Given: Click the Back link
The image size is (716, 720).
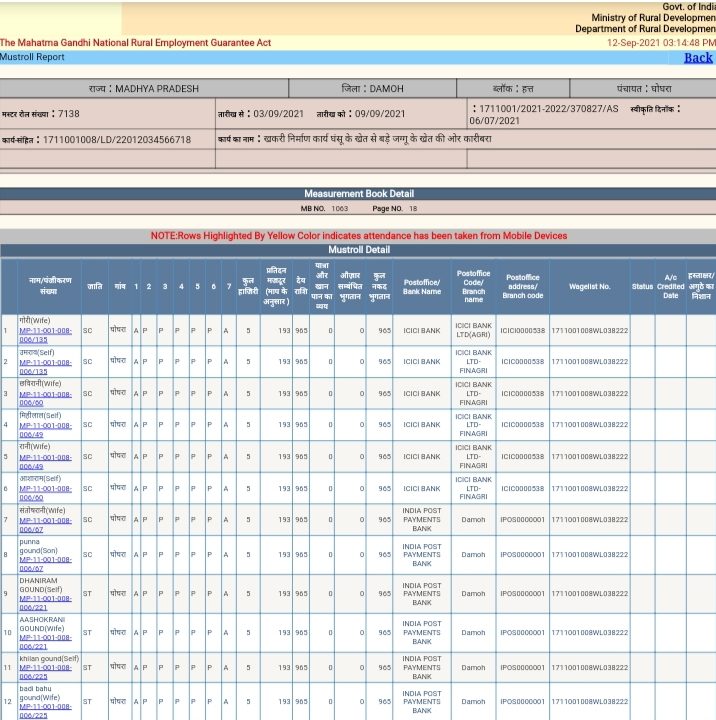Looking at the screenshot, I should tap(698, 58).
